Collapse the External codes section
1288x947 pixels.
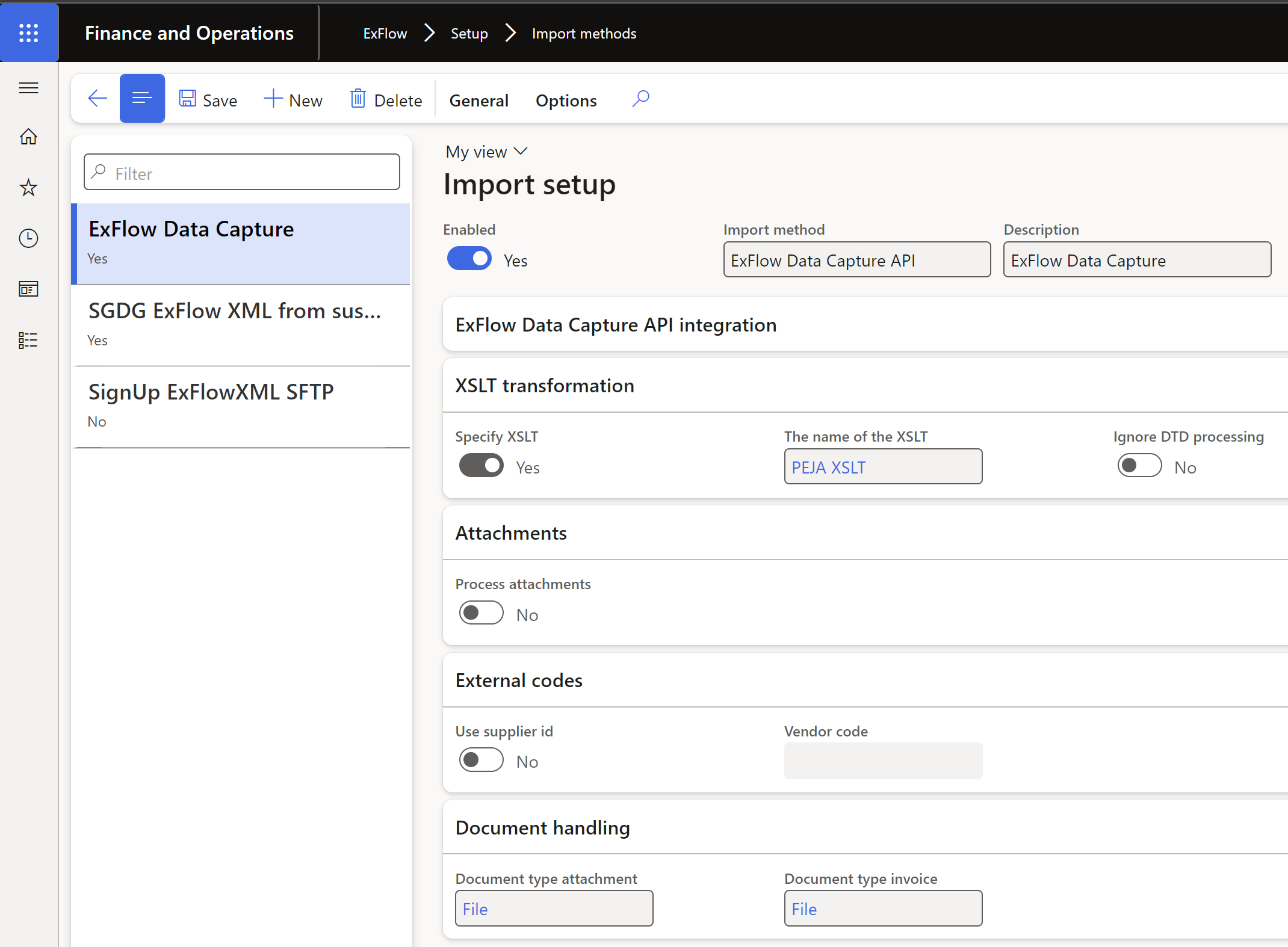[865, 680]
